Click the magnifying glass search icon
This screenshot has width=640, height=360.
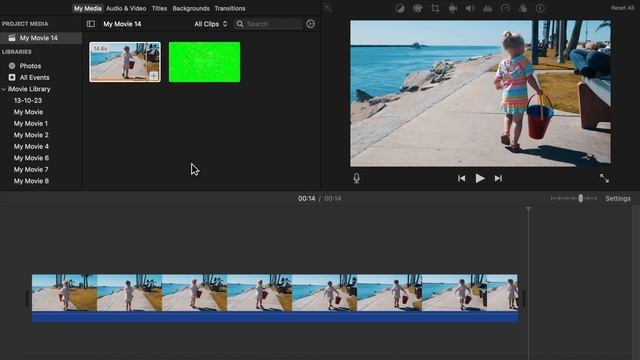click(x=240, y=24)
